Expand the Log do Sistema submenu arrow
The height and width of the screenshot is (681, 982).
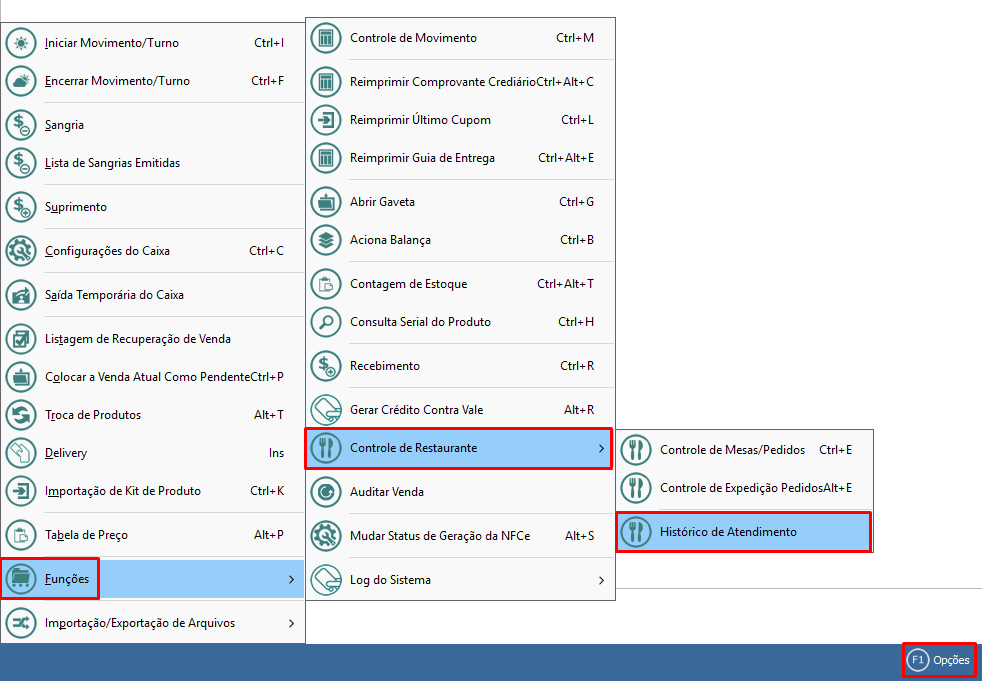(x=601, y=580)
